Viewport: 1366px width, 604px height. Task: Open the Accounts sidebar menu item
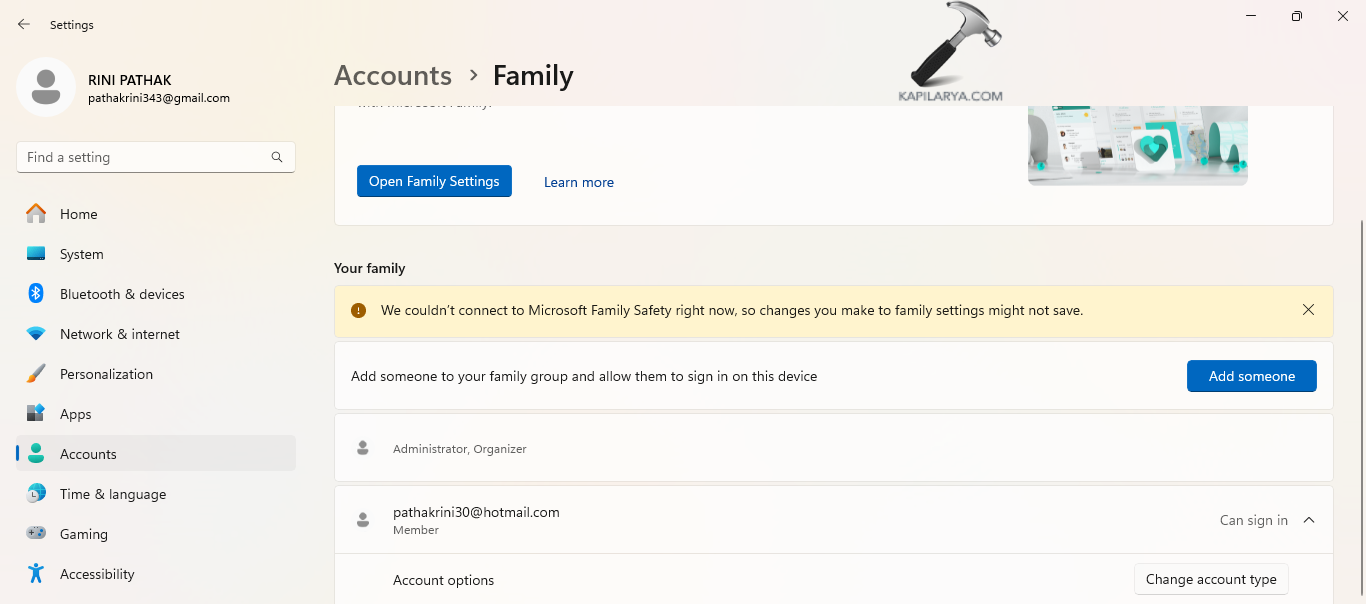[88, 454]
